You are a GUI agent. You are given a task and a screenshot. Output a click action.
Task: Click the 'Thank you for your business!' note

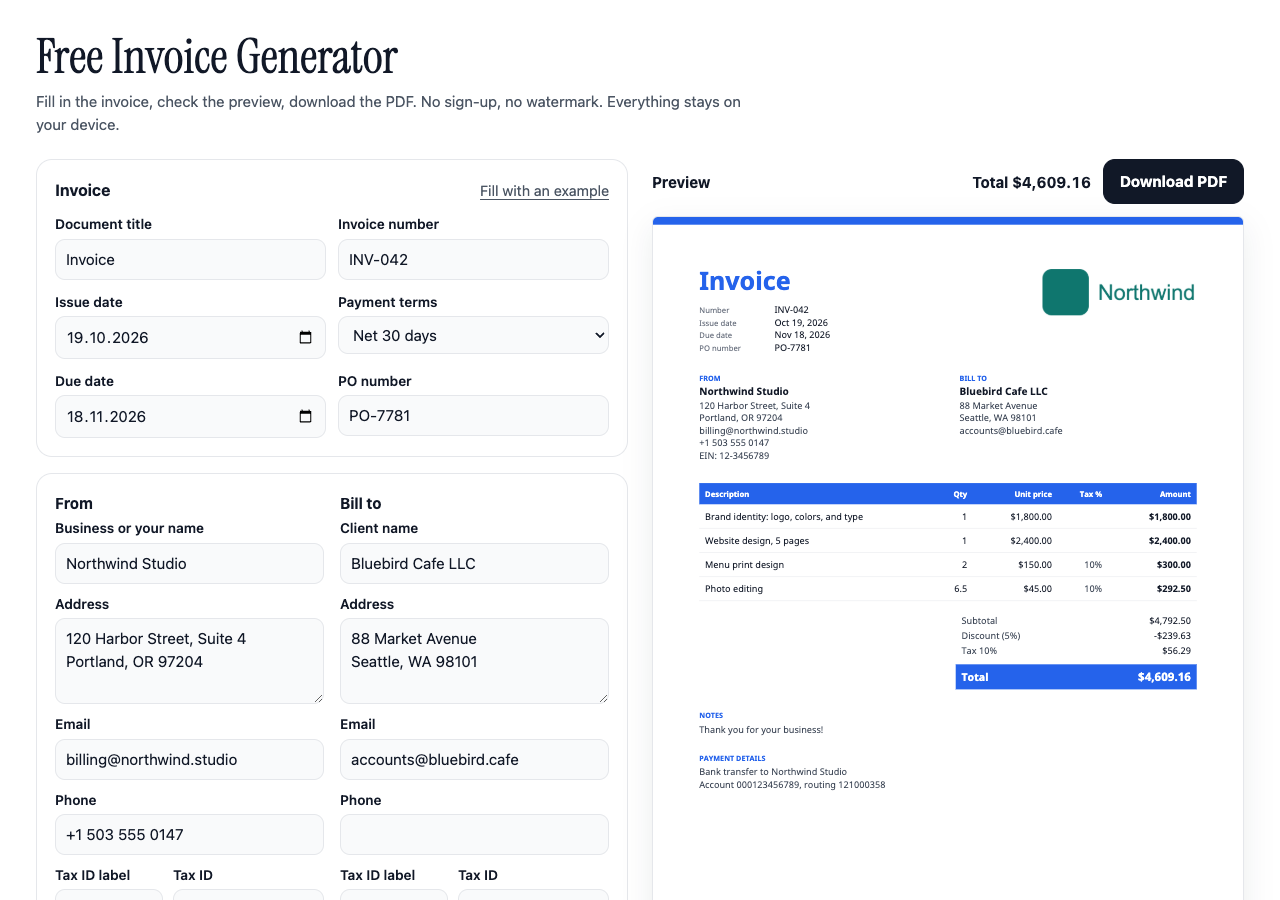(761, 730)
